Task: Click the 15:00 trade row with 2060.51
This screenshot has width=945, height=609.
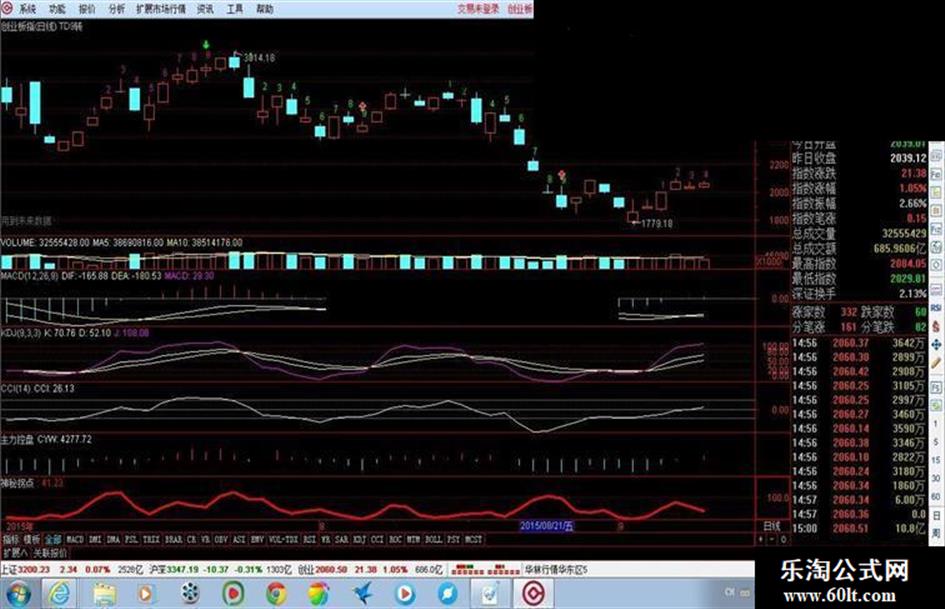Action: [859, 529]
